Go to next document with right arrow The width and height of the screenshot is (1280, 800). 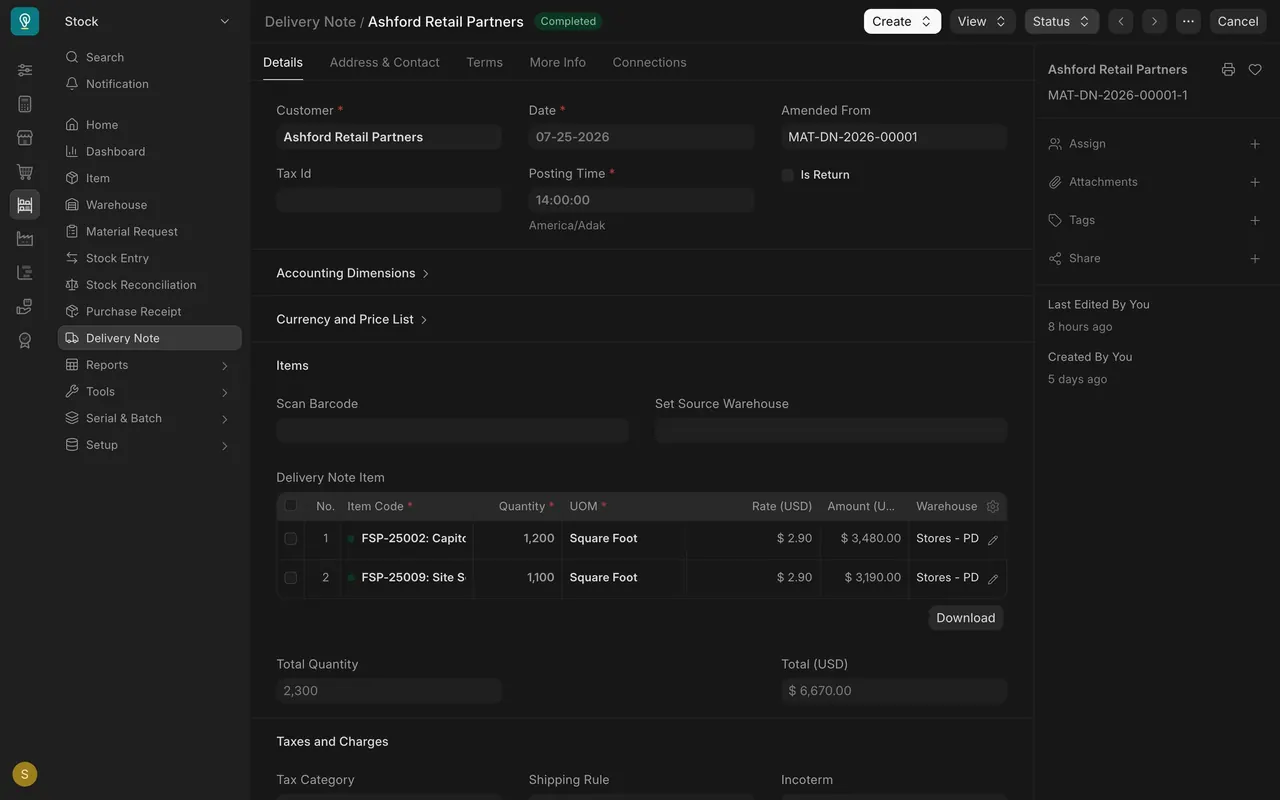(x=1154, y=21)
